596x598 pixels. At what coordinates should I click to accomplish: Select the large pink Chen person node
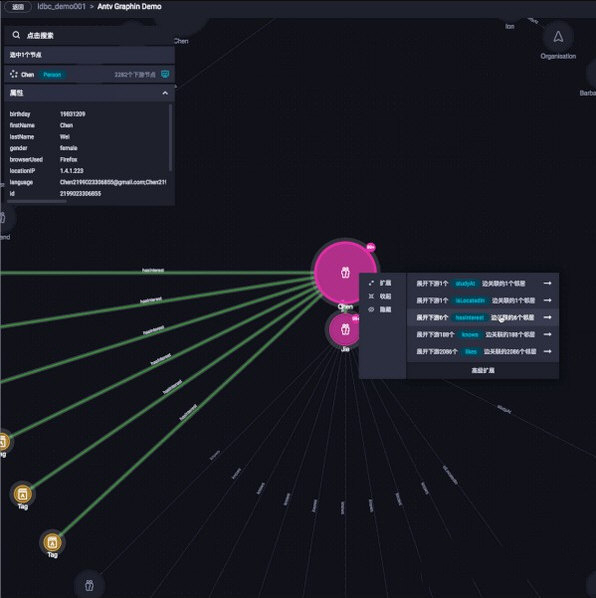[345, 272]
